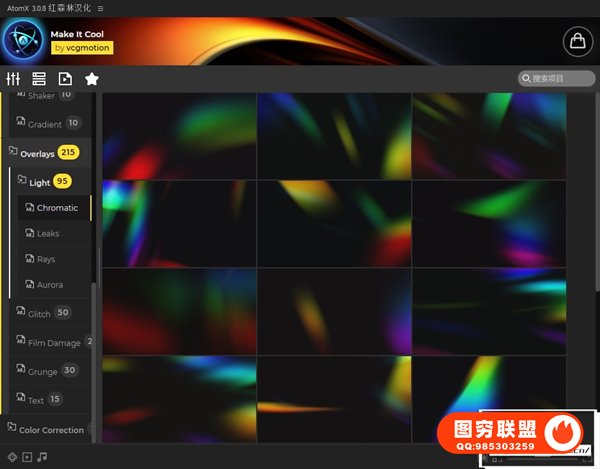This screenshot has width=600, height=469.
Task: Click the 'by vcgmotion' author badge
Action: coord(83,47)
